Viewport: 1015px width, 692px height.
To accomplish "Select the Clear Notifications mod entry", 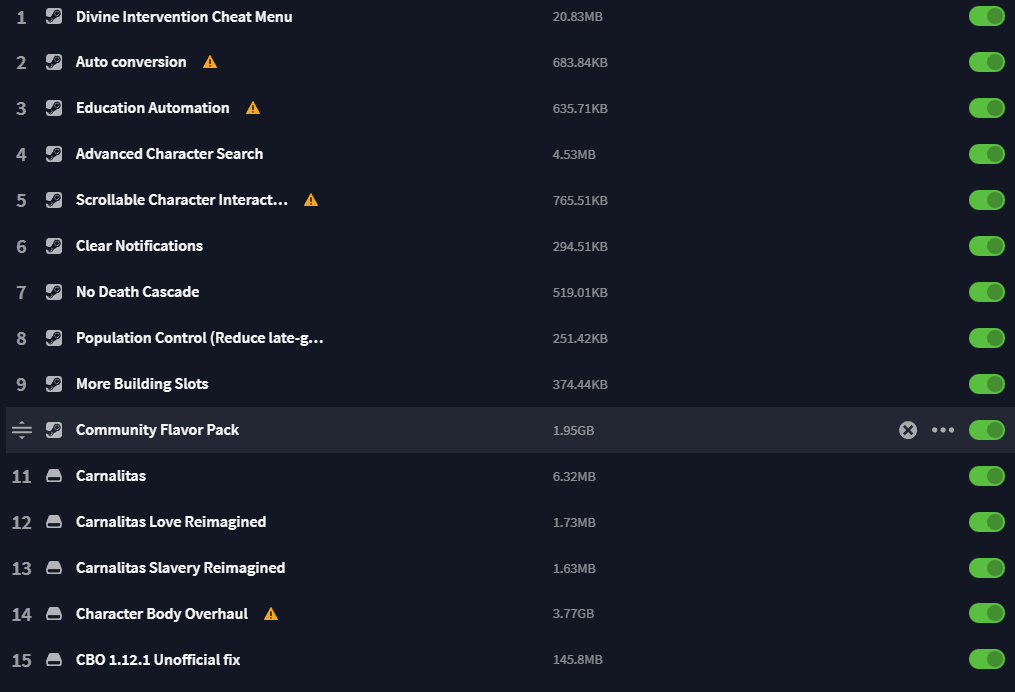I will pyautogui.click(x=139, y=246).
